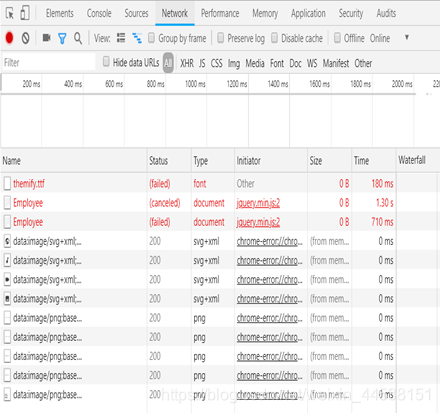Select the '710 ms' time cell
The height and width of the screenshot is (413, 440).
[382, 222]
